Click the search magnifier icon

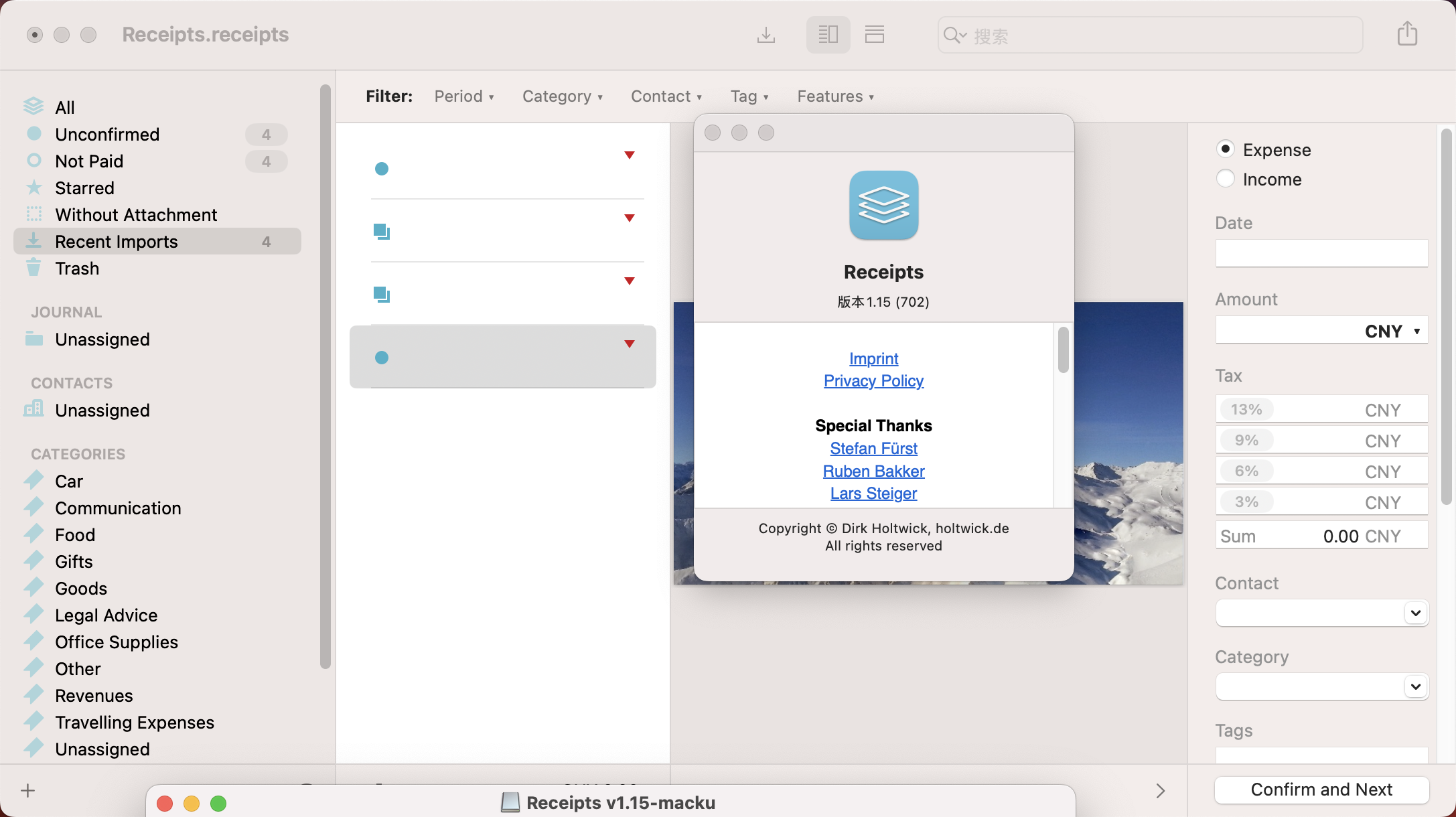[954, 35]
